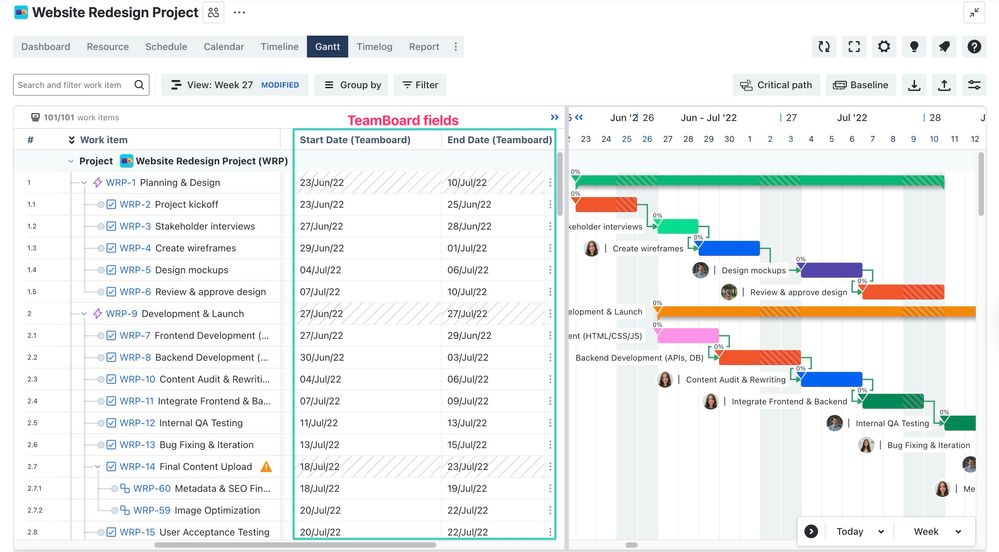The width and height of the screenshot is (999, 552).
Task: Click the checkbox icon of WRP-4
Action: pyautogui.click(x=111, y=248)
